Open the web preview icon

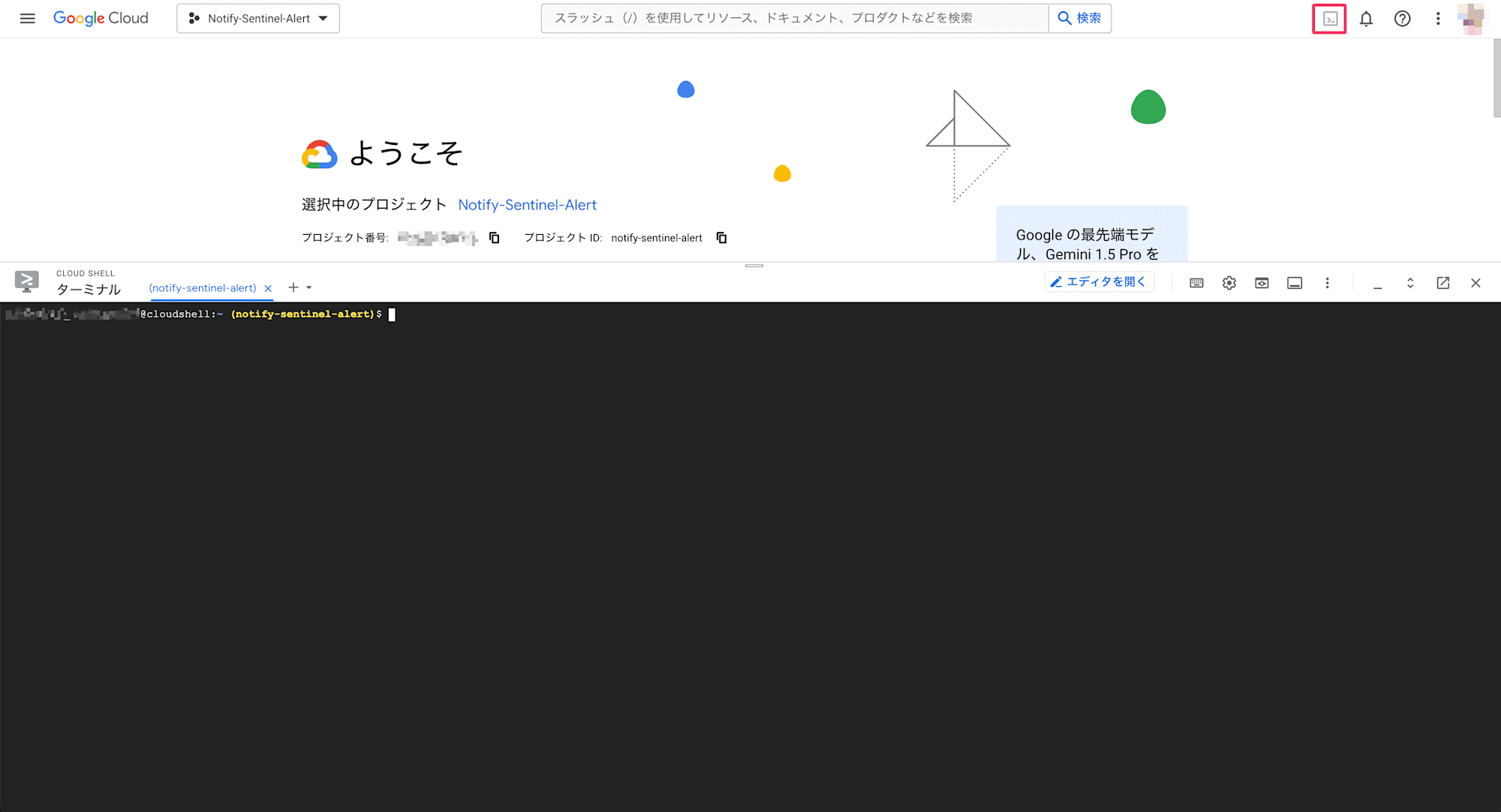[1262, 283]
